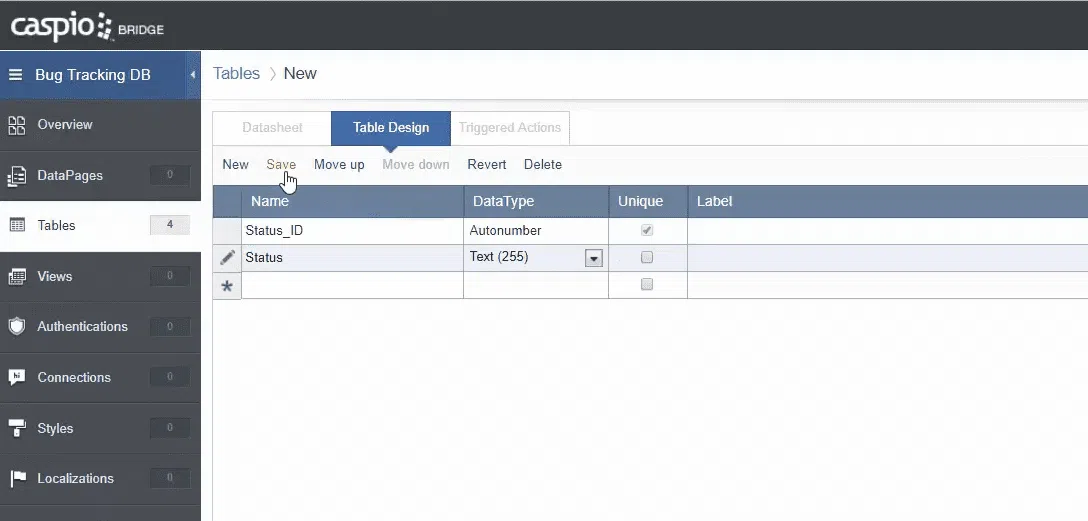1088x521 pixels.
Task: Click the Connections icon in sidebar
Action: click(17, 378)
